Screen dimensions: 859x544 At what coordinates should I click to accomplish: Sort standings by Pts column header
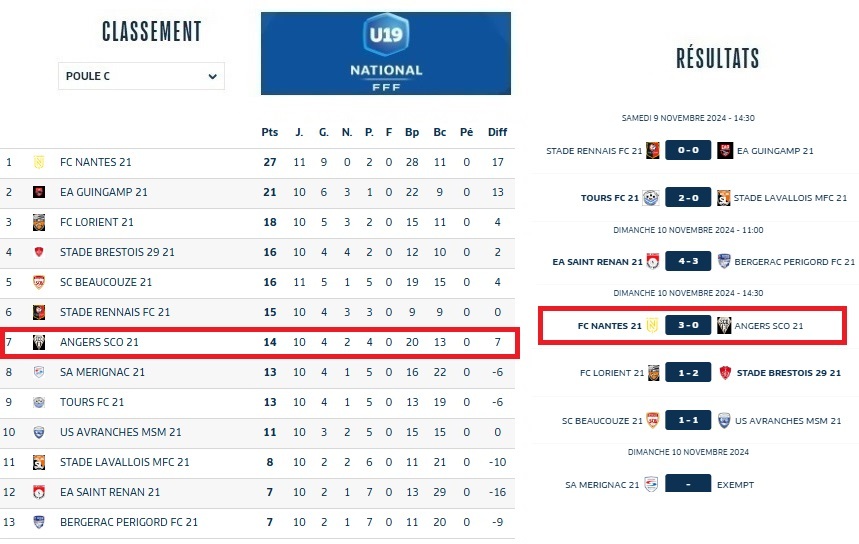pos(269,132)
